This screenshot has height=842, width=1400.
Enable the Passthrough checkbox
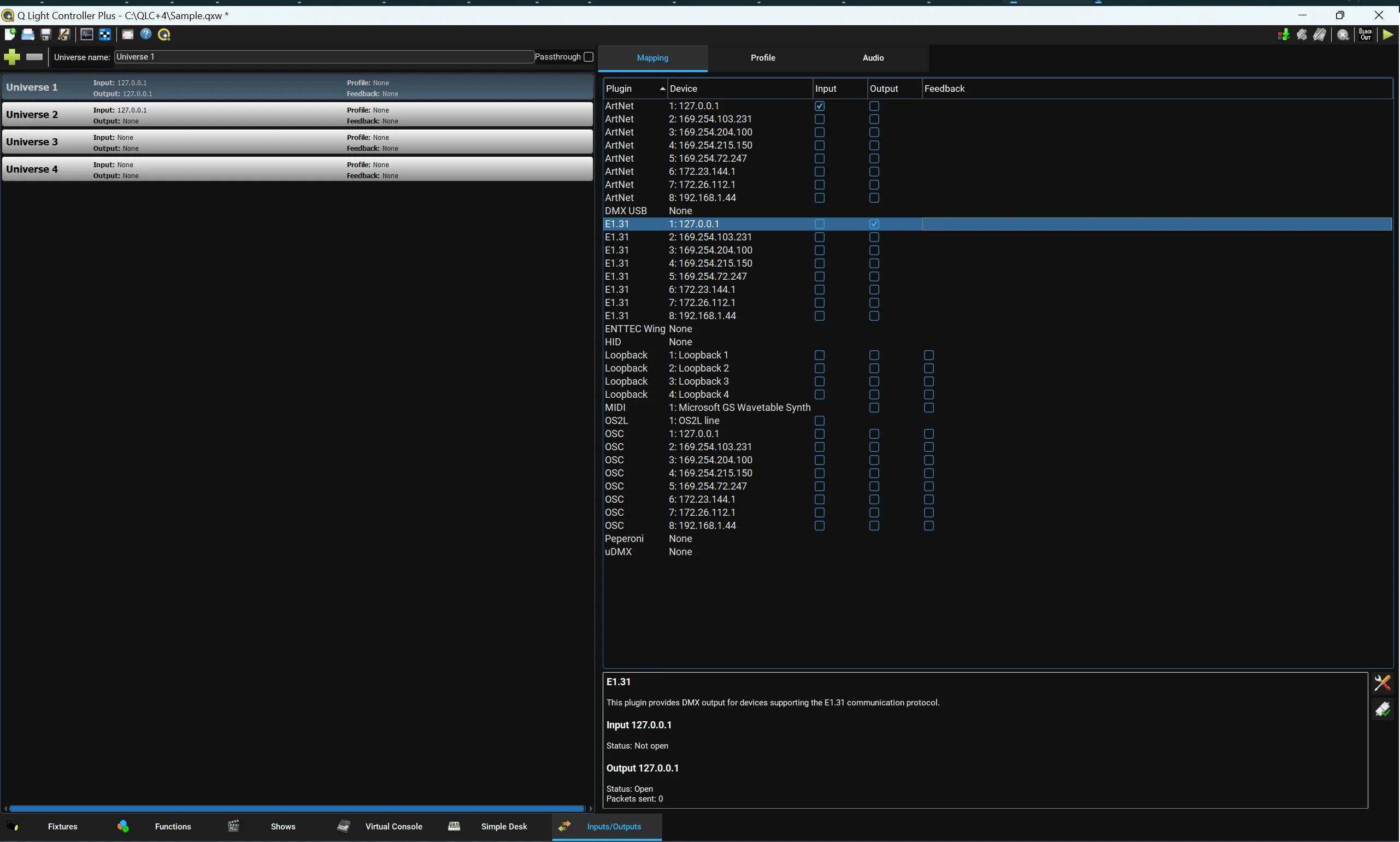pyautogui.click(x=588, y=57)
